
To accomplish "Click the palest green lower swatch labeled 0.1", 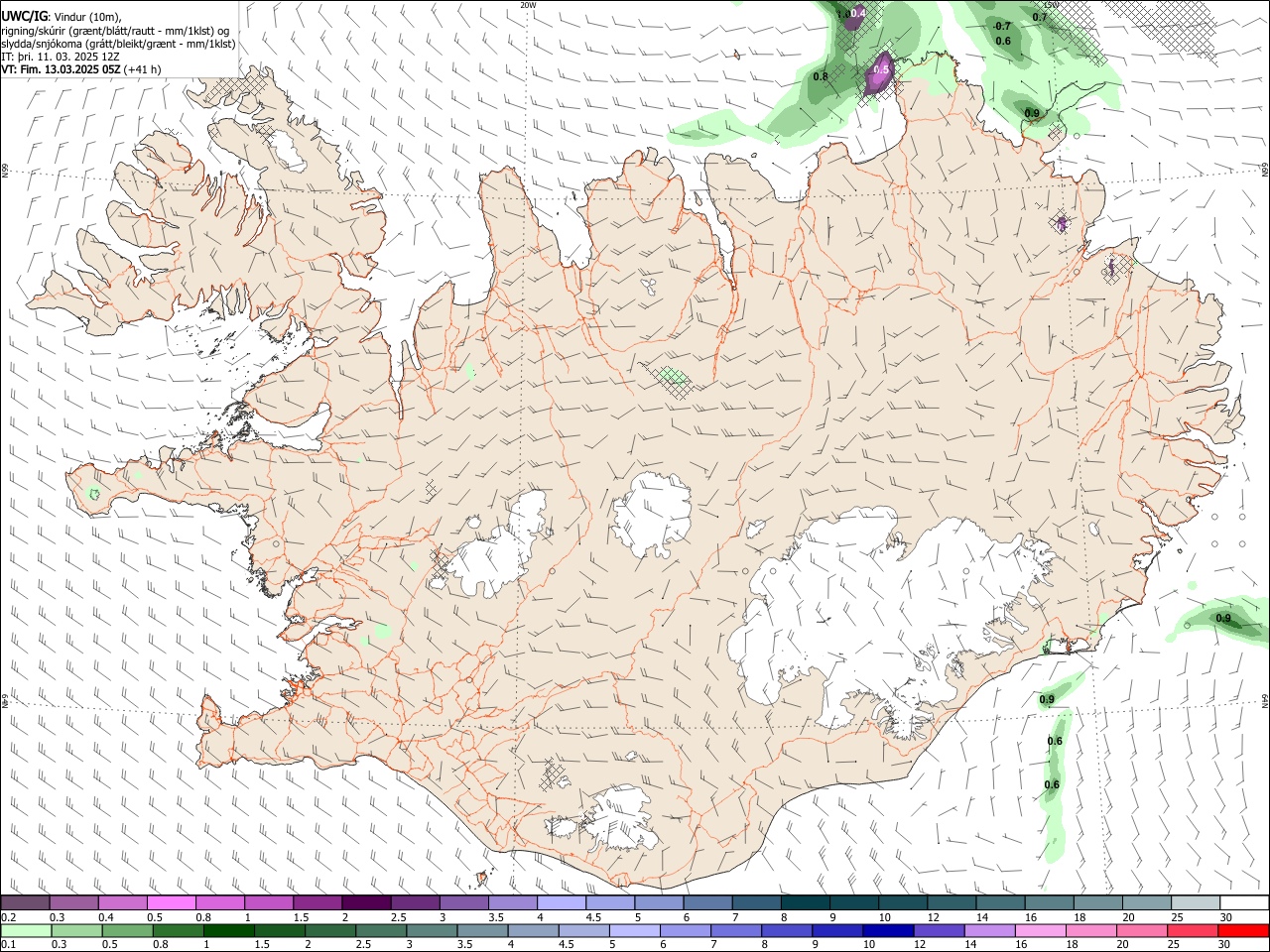I will click(26, 931).
